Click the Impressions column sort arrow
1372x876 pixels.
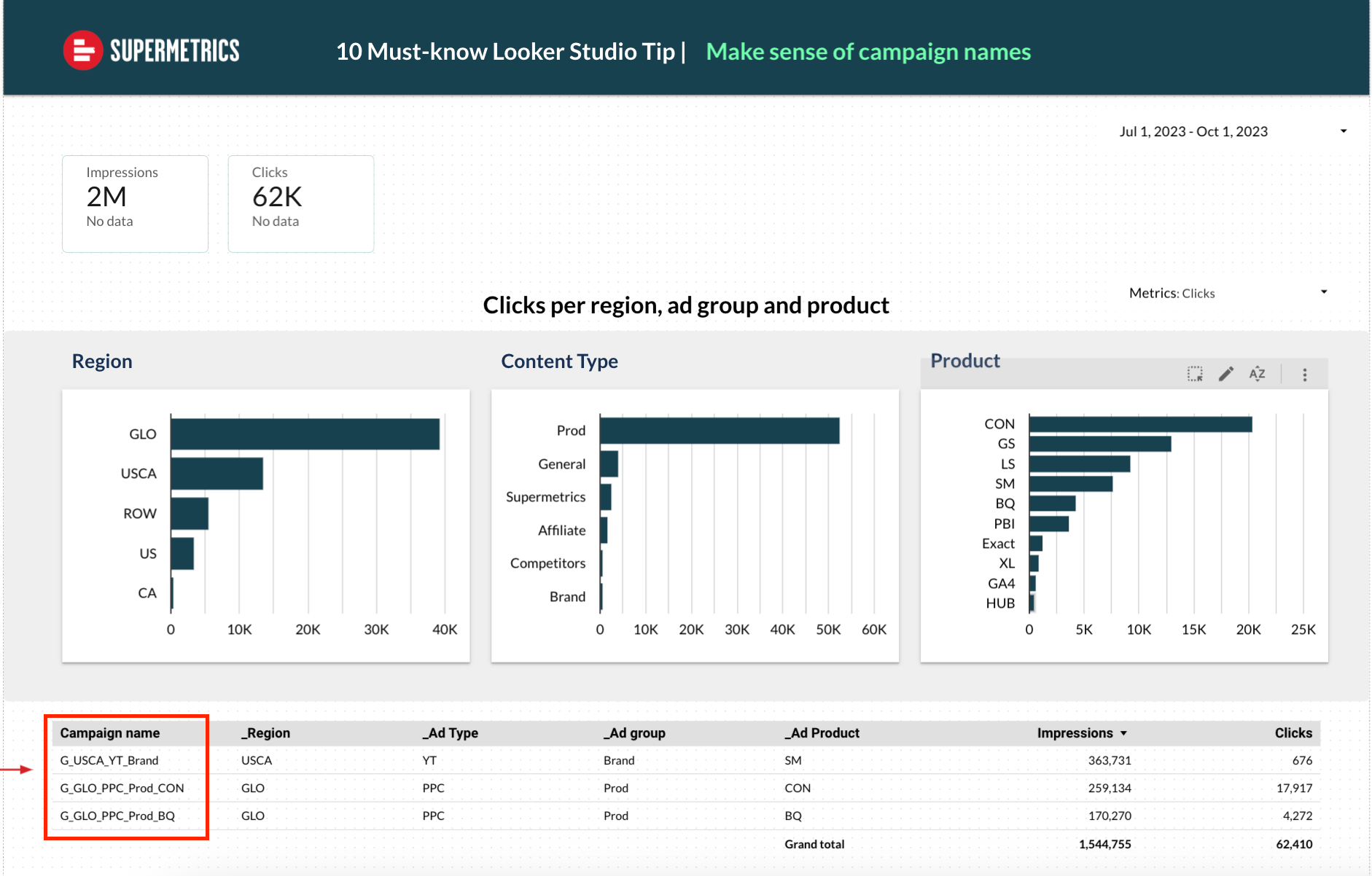(x=1123, y=733)
